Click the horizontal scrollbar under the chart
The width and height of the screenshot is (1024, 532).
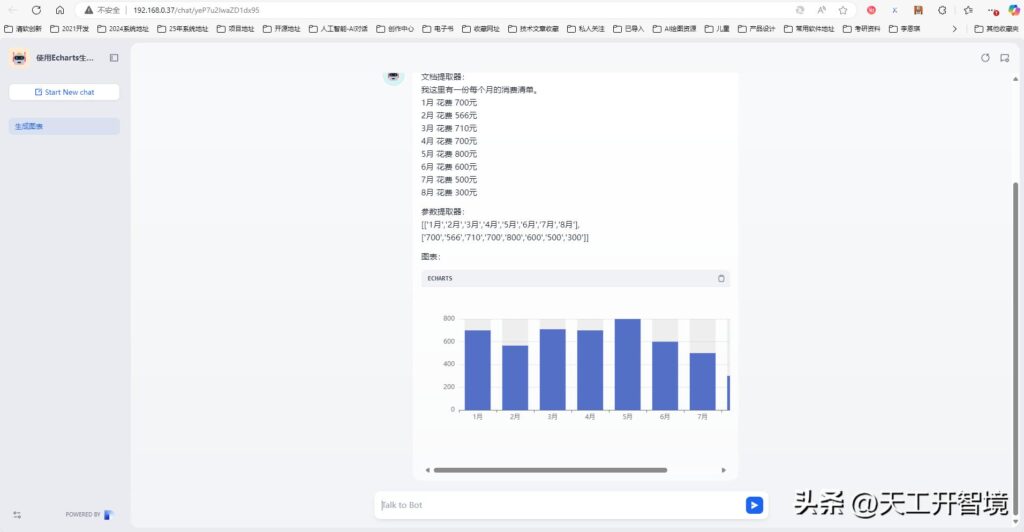pyautogui.click(x=550, y=469)
